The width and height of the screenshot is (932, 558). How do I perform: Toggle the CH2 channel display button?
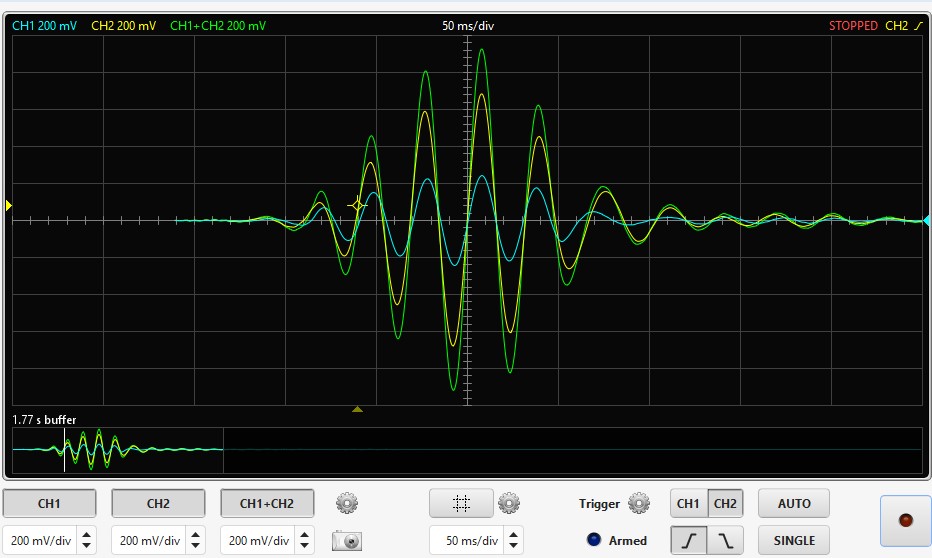coord(158,503)
